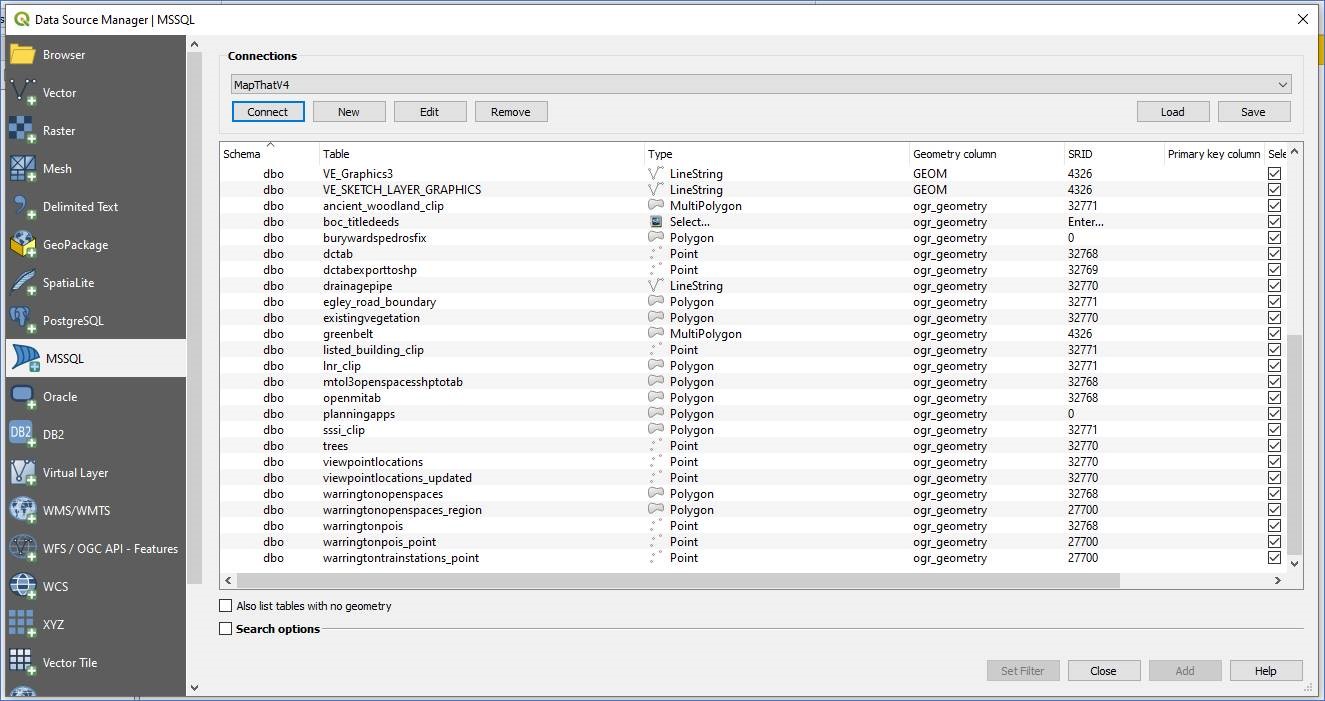The height and width of the screenshot is (701, 1325).
Task: Click the sidebar scroll-down arrow
Action: [x=194, y=687]
